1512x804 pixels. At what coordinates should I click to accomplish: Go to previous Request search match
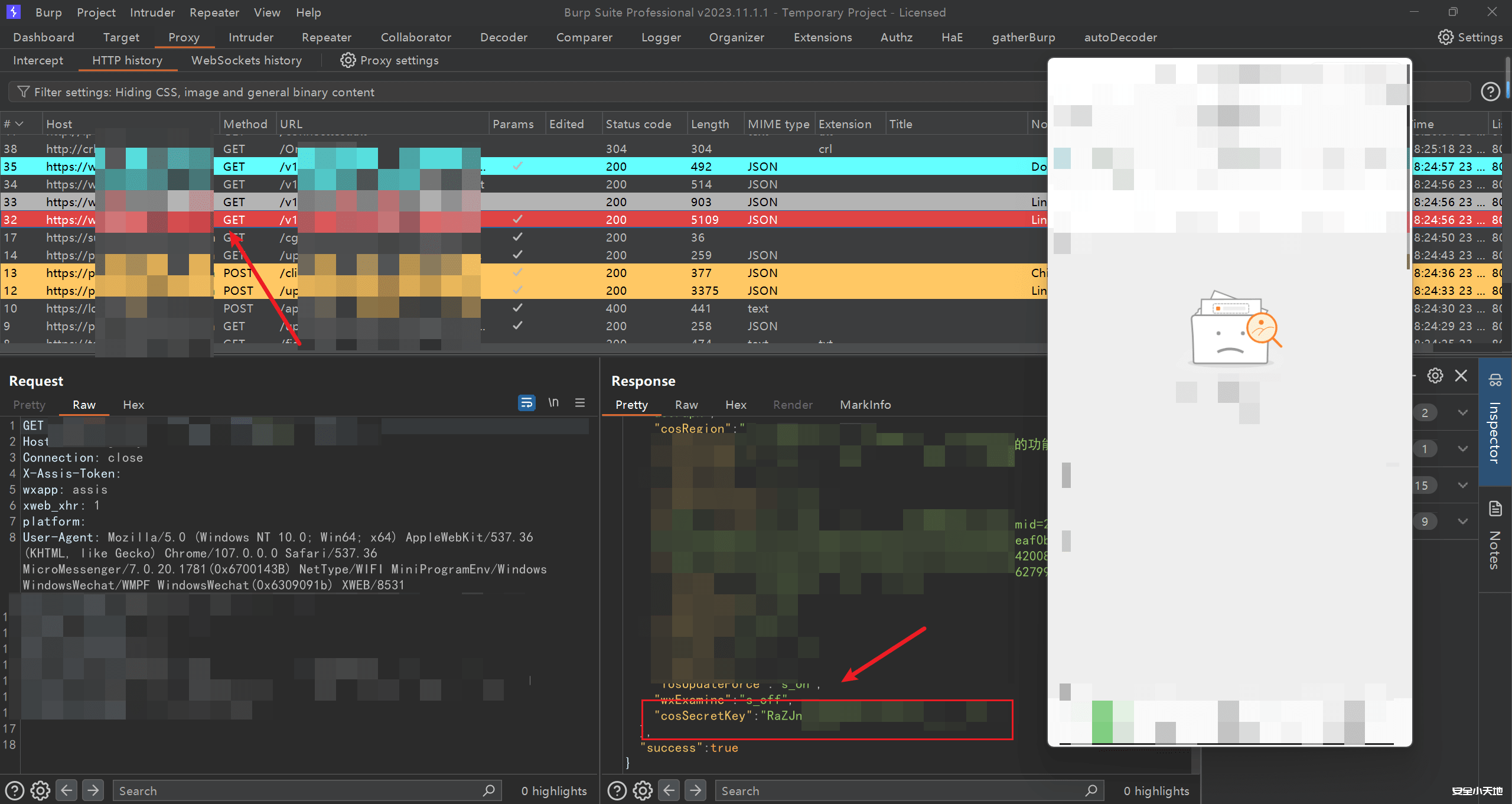[x=67, y=790]
